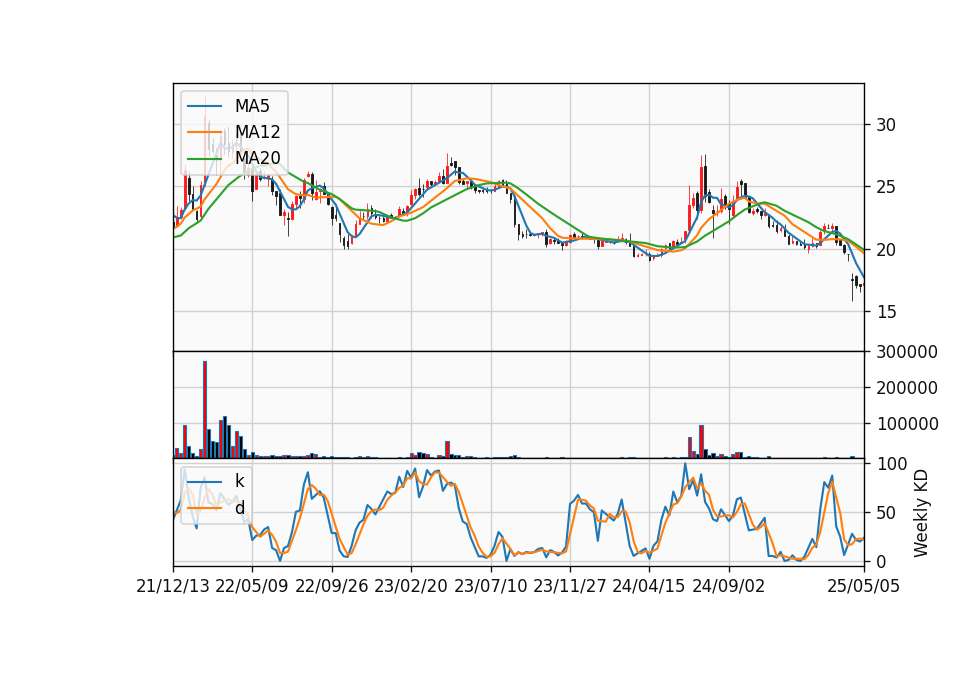Click the price axis label 20

tap(886, 250)
